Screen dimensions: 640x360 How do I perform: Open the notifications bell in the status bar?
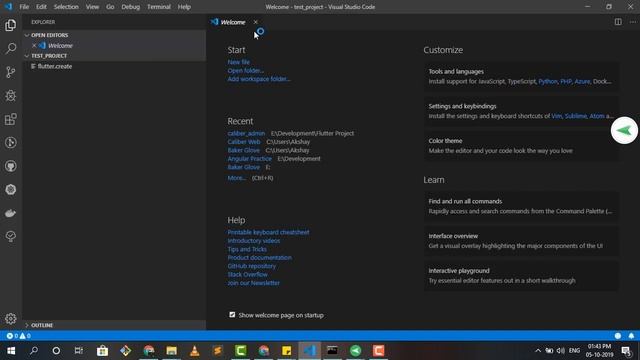631,336
